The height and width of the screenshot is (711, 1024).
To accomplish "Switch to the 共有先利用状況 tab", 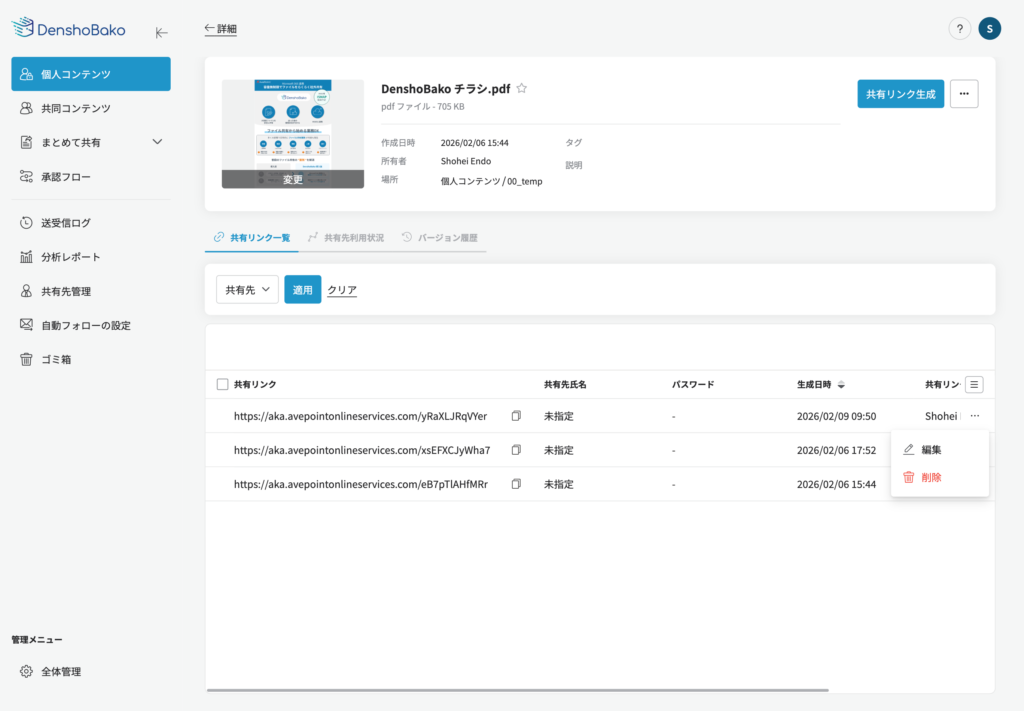I will 346,238.
